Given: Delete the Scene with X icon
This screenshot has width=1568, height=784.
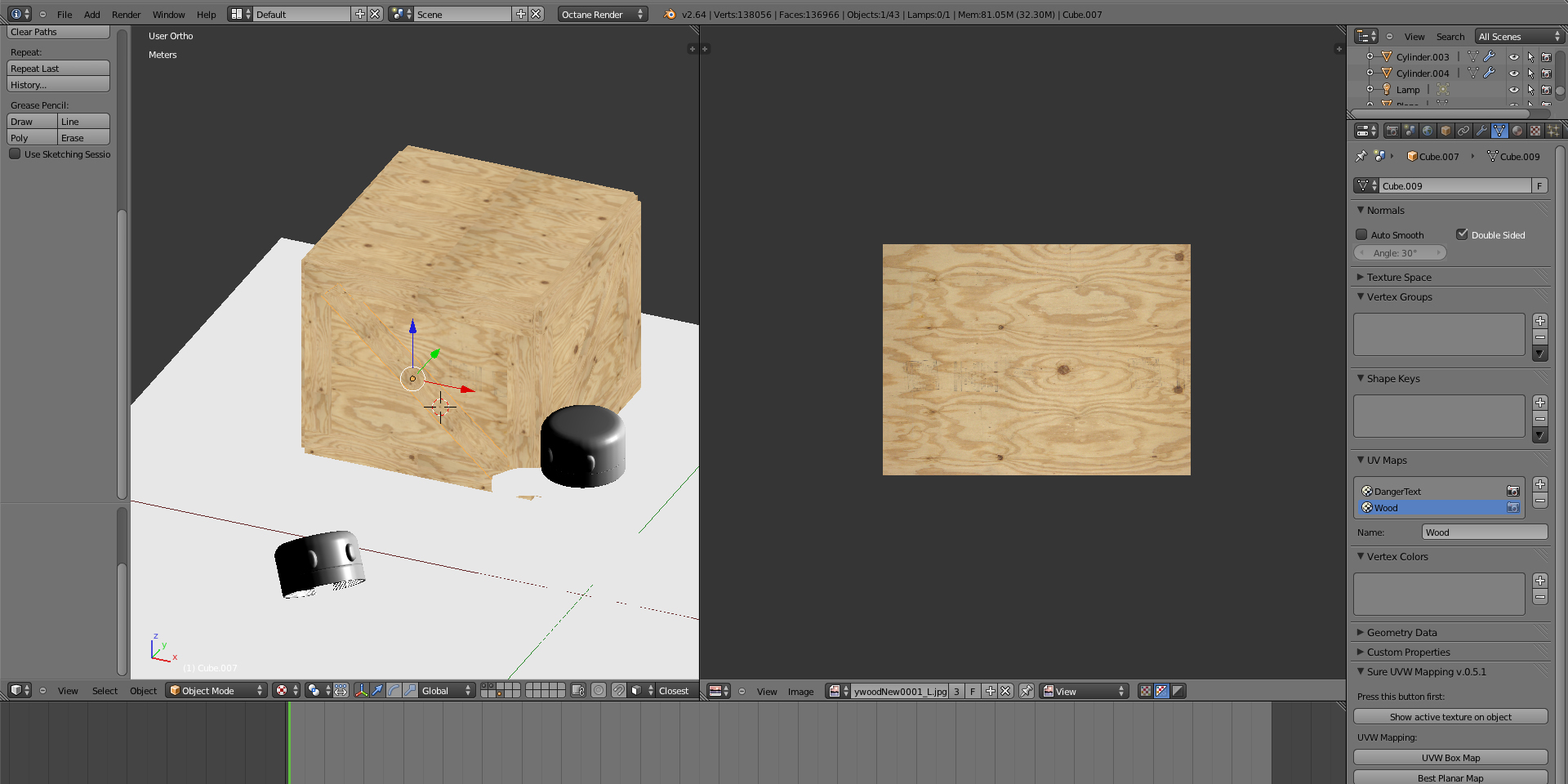Looking at the screenshot, I should [x=536, y=14].
